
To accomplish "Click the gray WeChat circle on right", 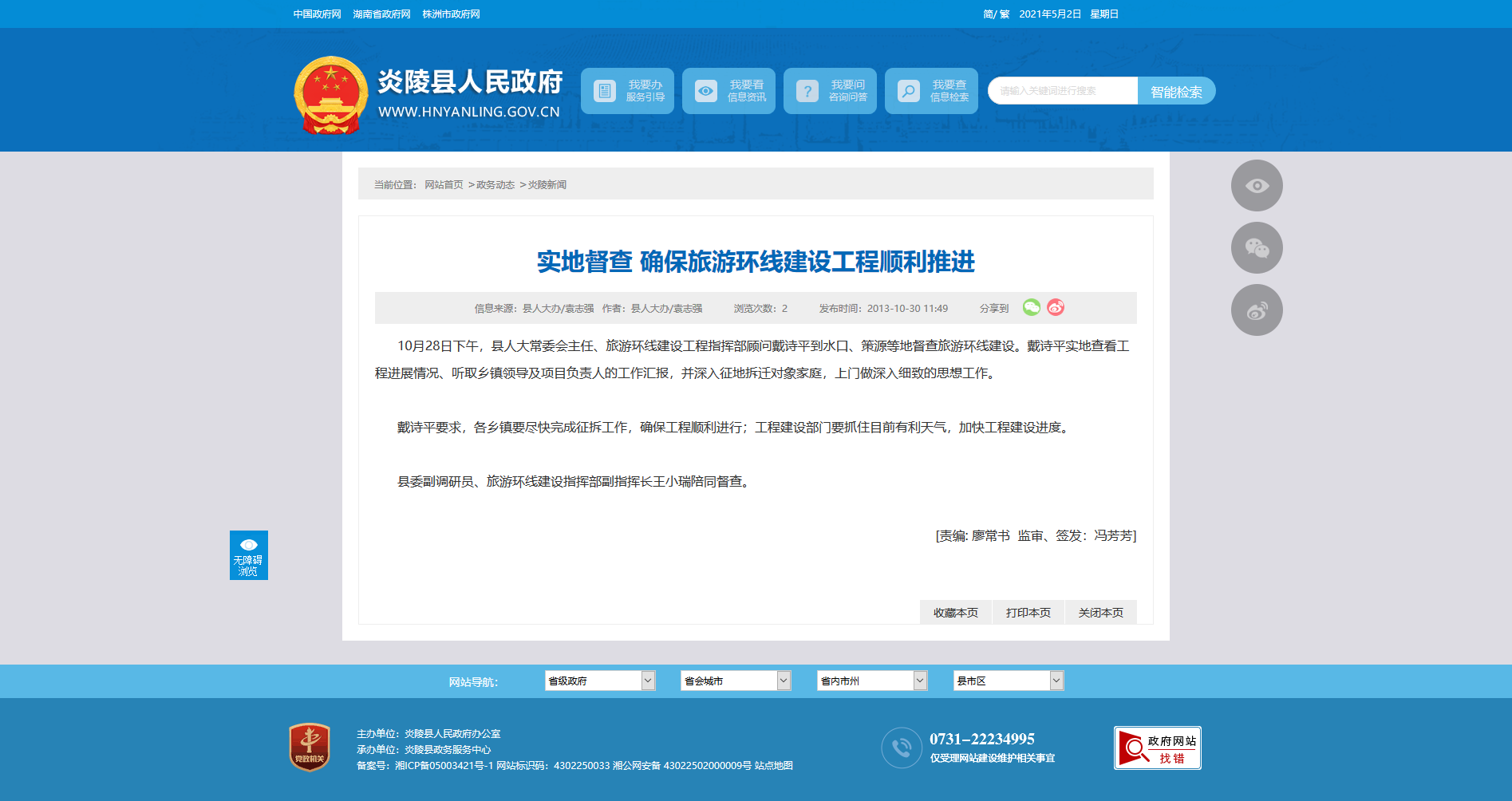I will point(1256,248).
